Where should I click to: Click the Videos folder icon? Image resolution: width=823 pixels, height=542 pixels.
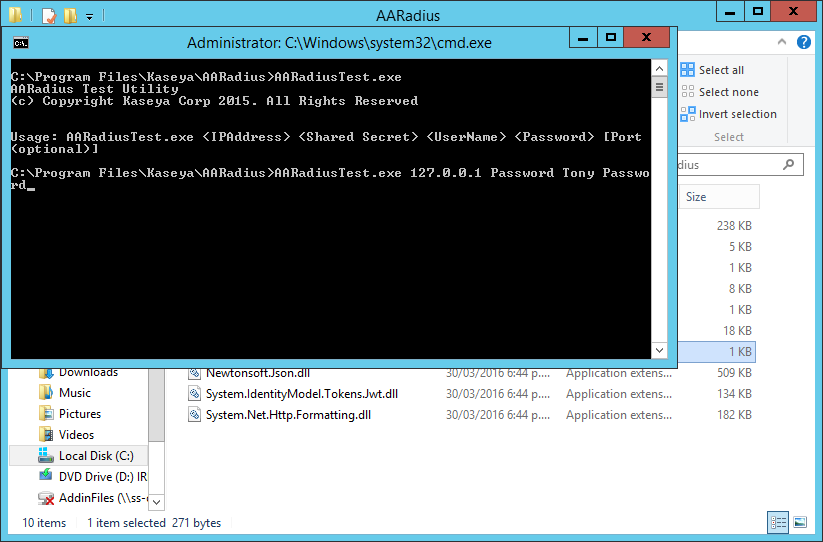46,434
